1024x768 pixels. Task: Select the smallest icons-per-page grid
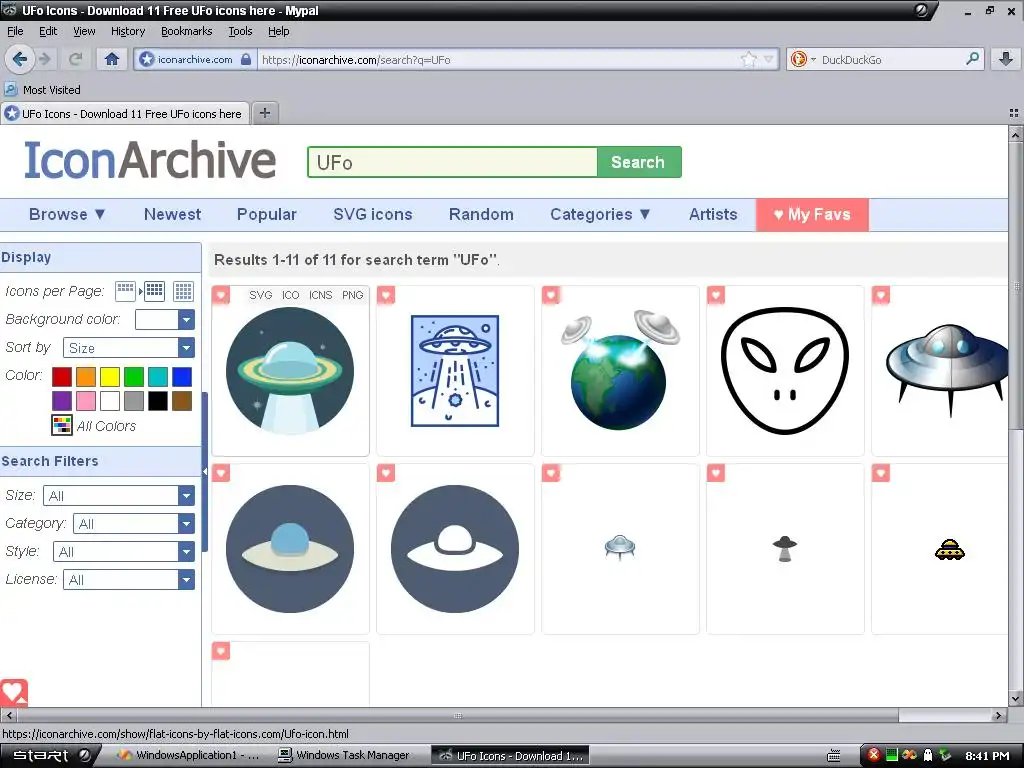pyautogui.click(x=125, y=291)
